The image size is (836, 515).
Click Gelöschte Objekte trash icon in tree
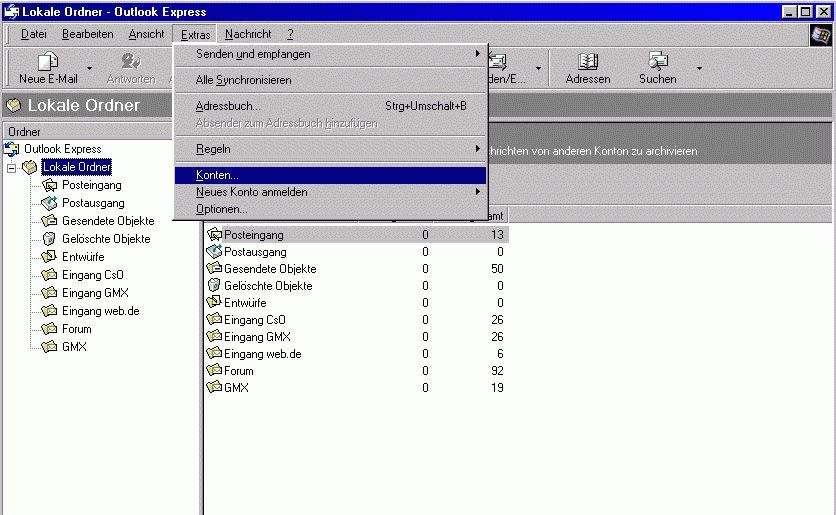coord(50,239)
